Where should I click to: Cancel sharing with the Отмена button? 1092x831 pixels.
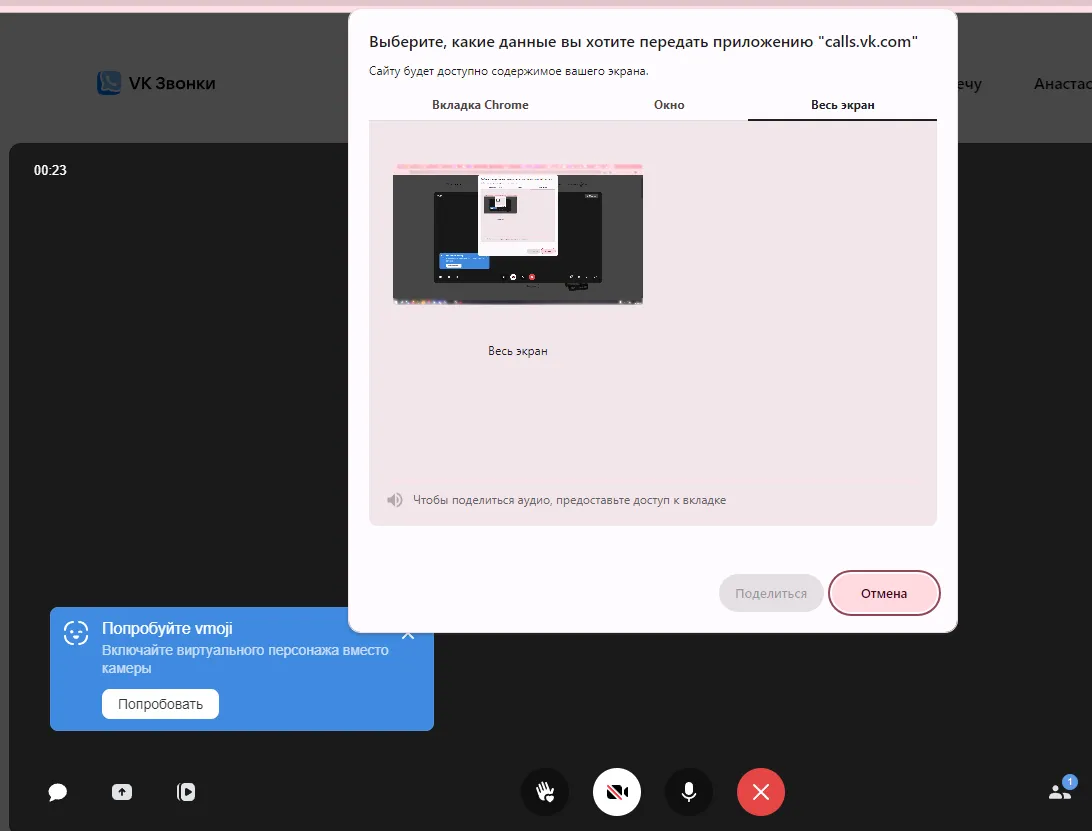coord(884,593)
